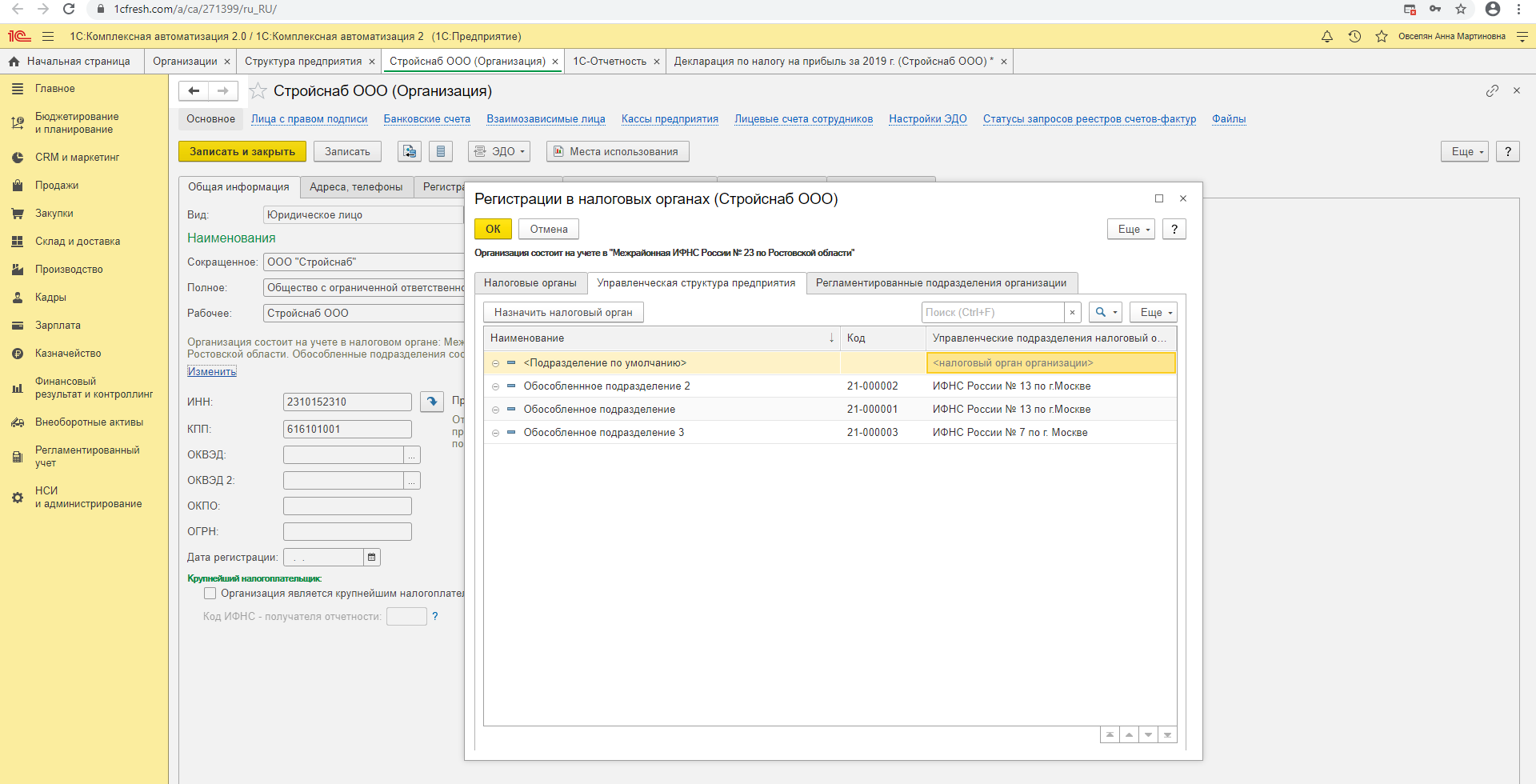1536x784 pixels.
Task: Open dialog help question mark button
Action: [x=1174, y=229]
